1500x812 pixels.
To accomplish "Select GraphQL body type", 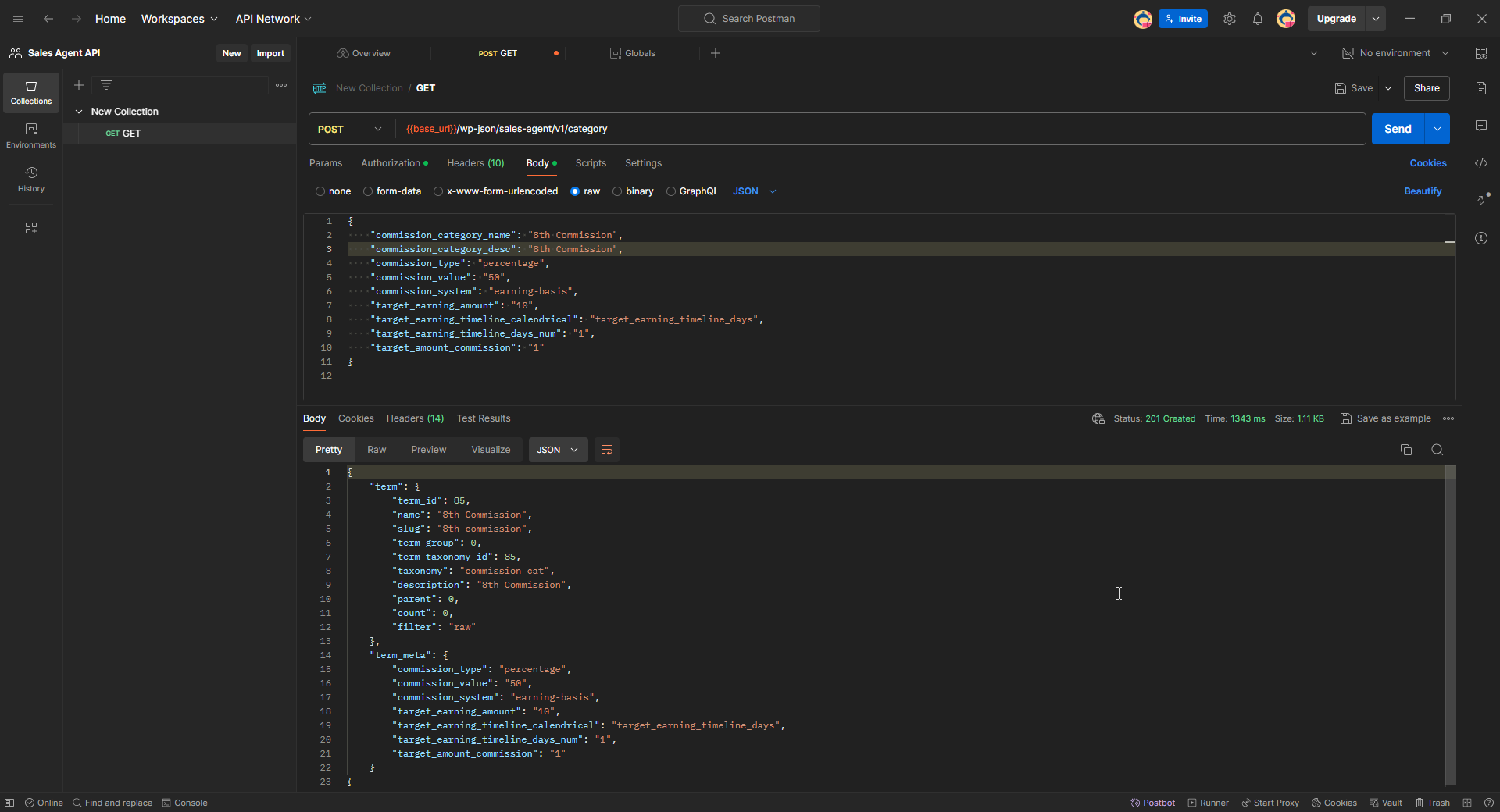I will pos(671,191).
